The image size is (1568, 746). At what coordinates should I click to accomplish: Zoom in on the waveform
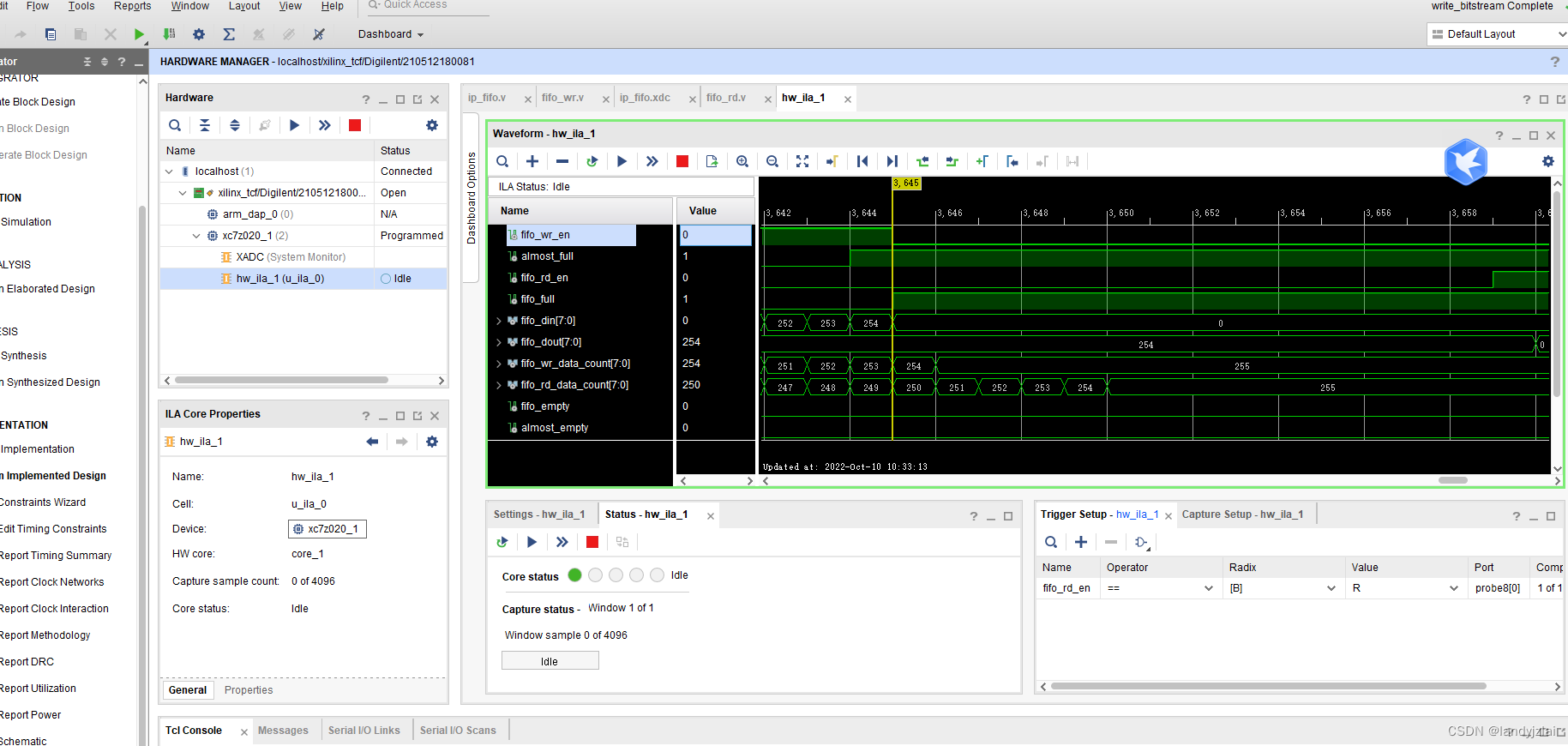[x=742, y=161]
